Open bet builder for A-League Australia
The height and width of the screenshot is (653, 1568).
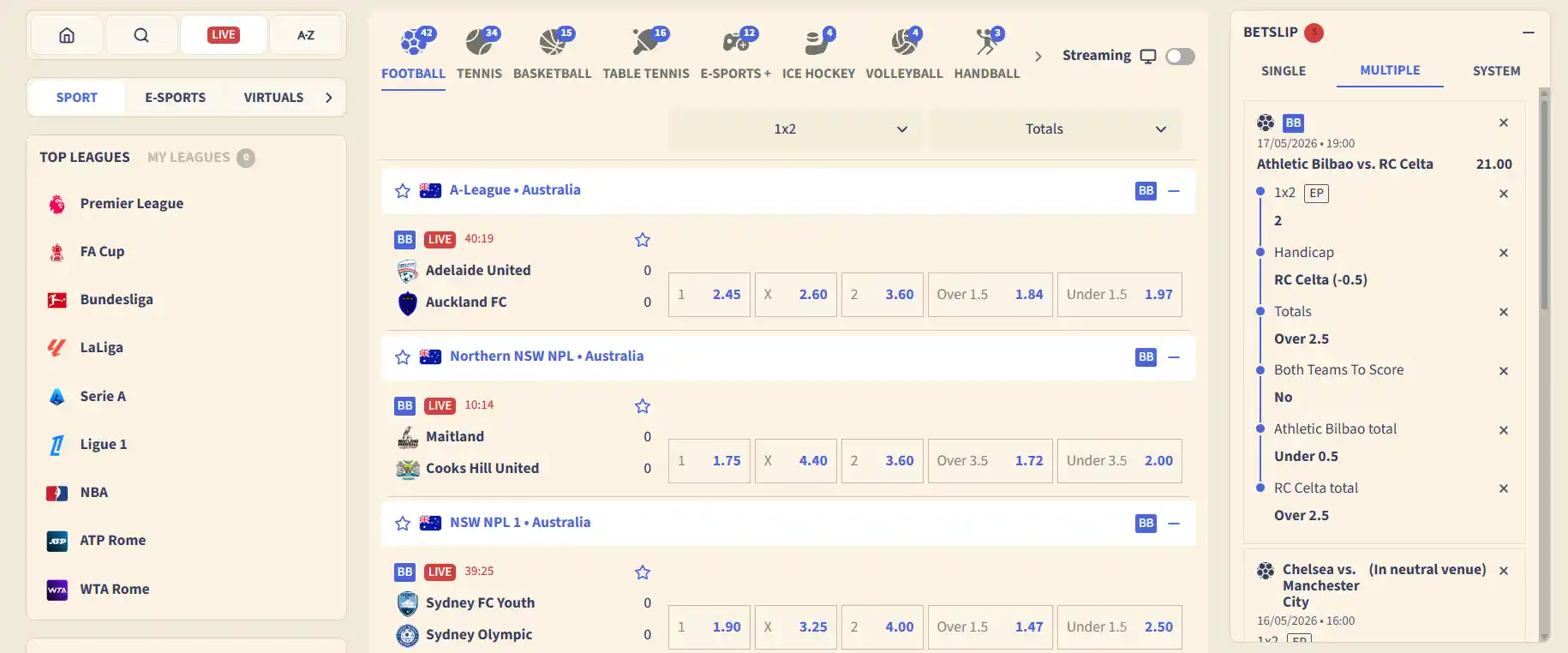[x=1146, y=190]
